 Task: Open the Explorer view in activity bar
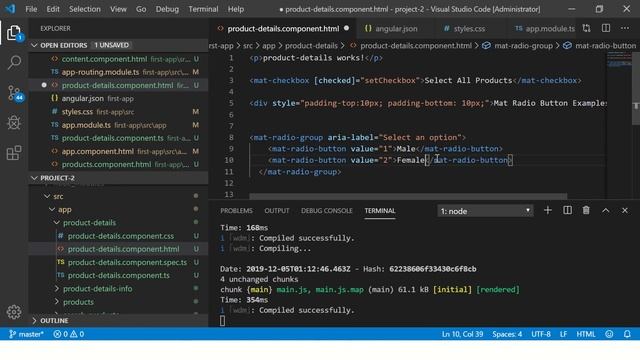point(14,33)
